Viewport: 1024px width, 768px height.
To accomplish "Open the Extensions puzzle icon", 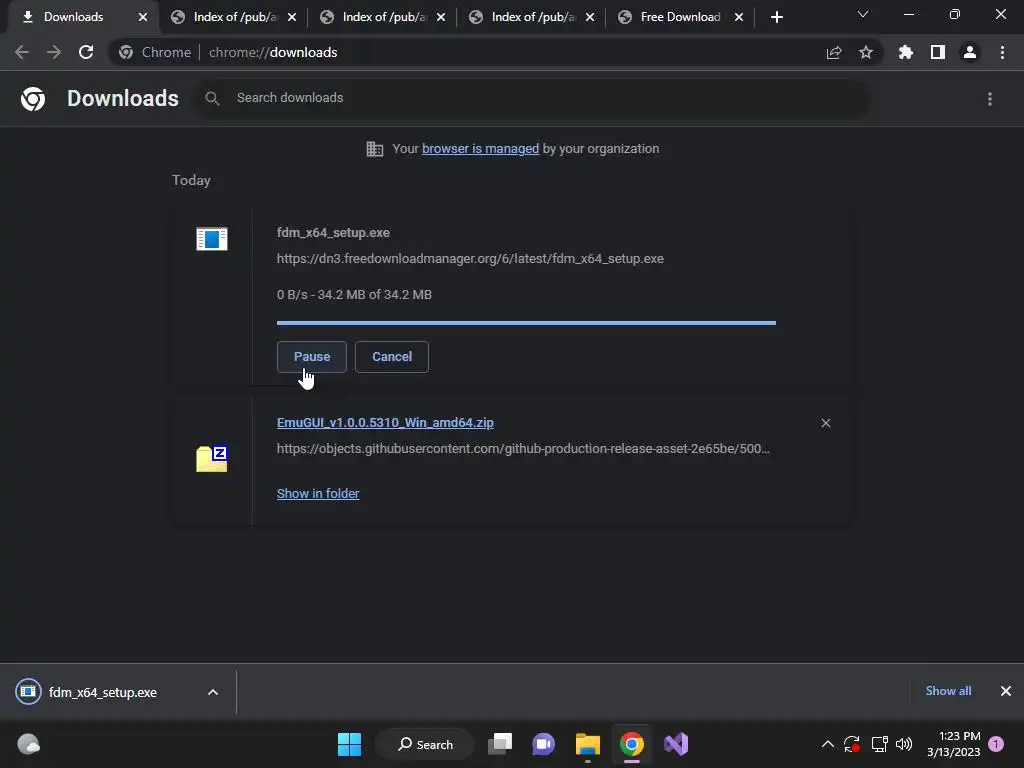I will click(x=905, y=52).
